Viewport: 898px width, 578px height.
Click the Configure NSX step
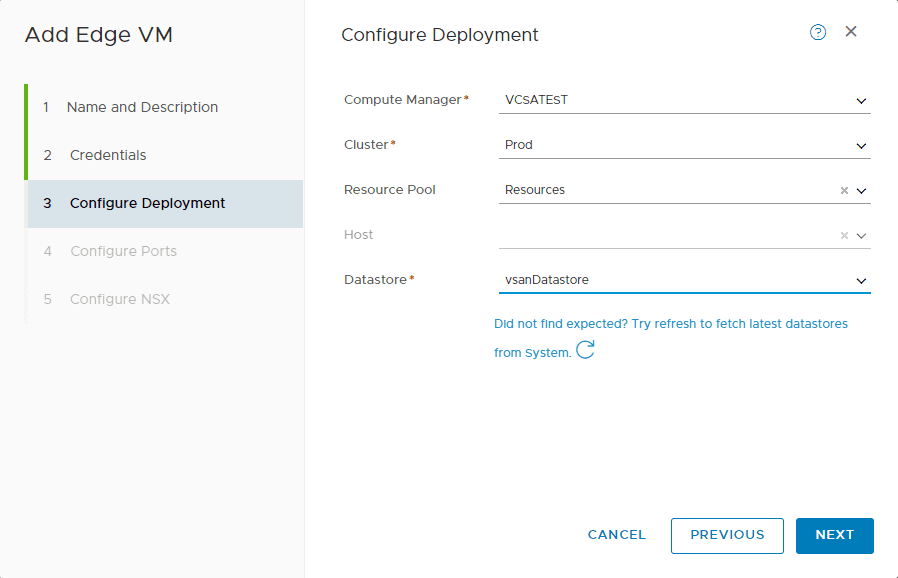115,299
